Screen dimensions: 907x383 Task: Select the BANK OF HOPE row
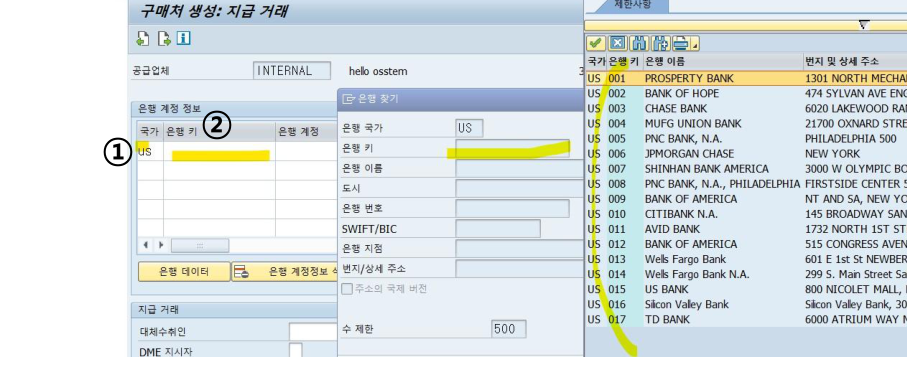point(746,93)
